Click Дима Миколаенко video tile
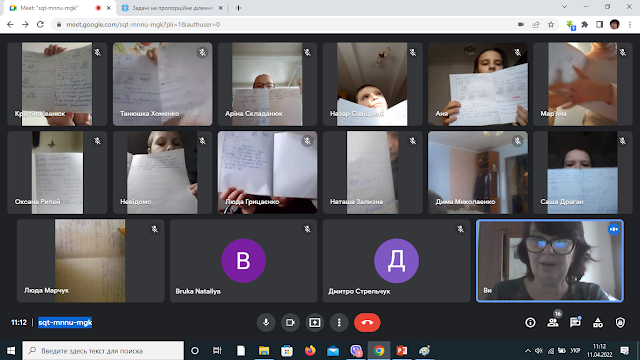 coord(478,172)
